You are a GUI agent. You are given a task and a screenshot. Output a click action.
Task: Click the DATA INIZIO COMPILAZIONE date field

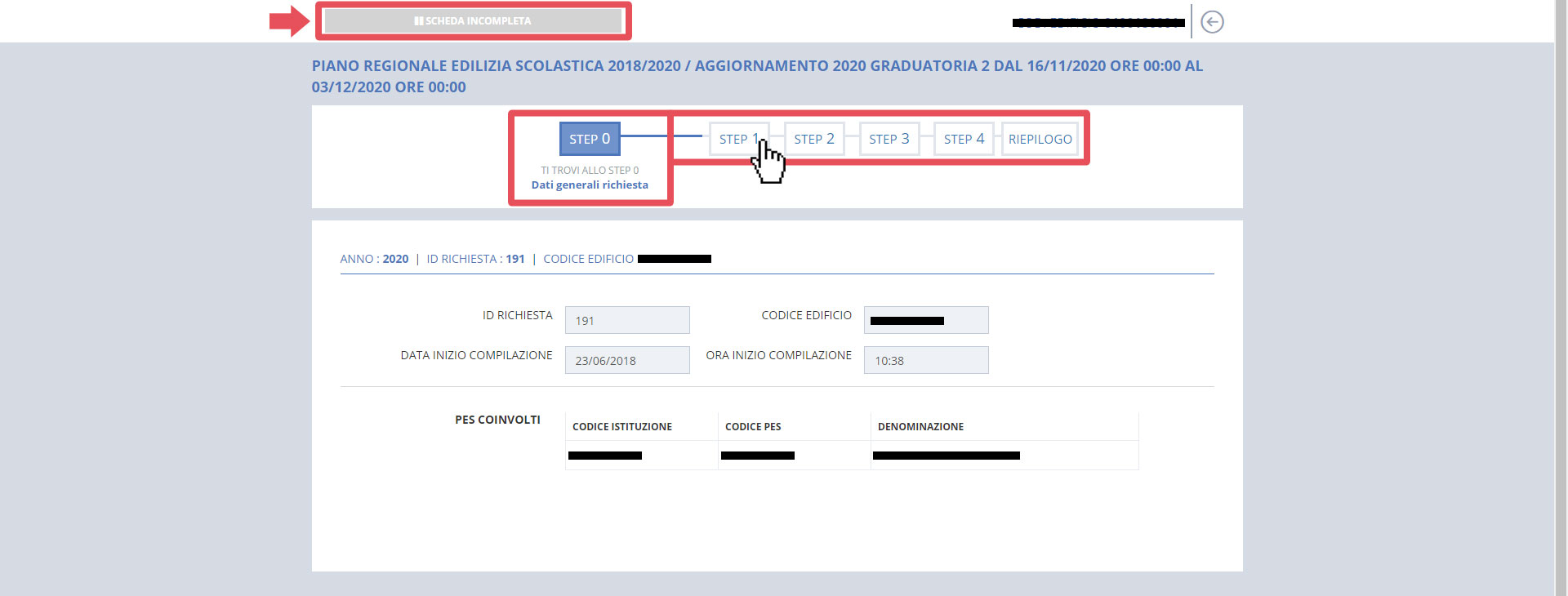tap(627, 360)
